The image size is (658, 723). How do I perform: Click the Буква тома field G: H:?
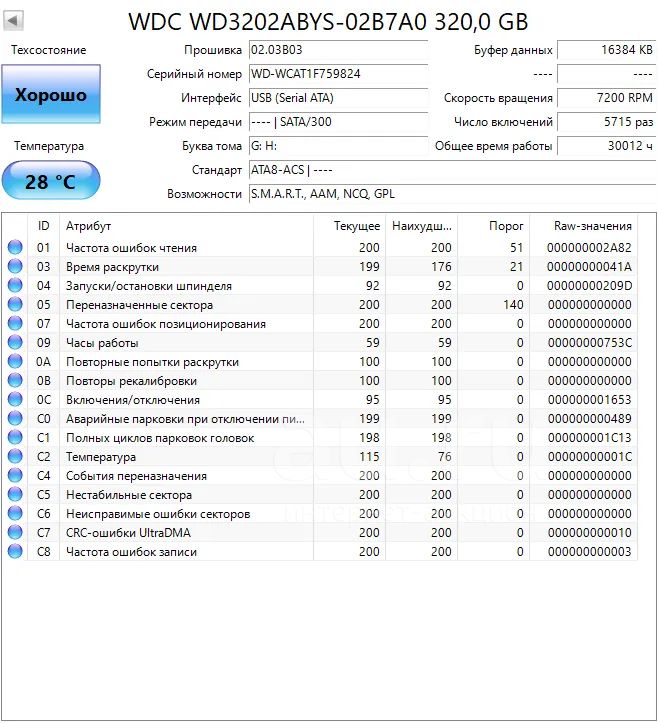pyautogui.click(x=338, y=146)
